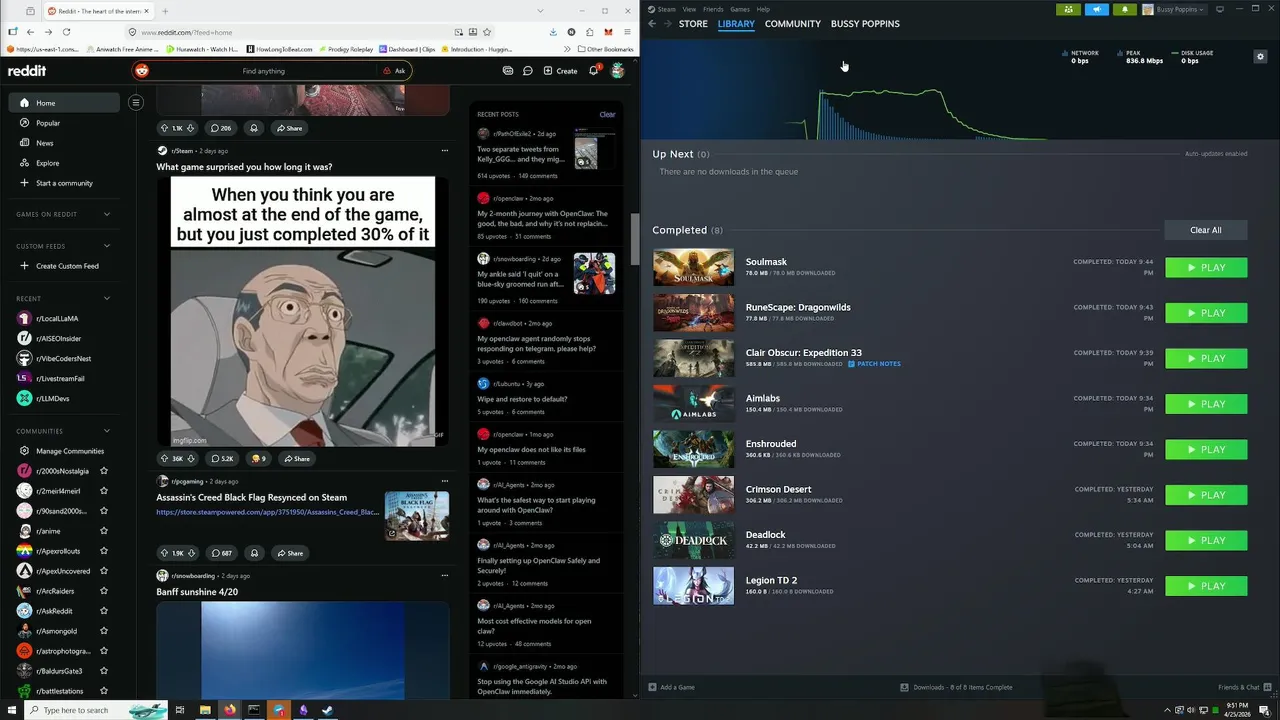Play Deadlock
The image size is (1280, 720).
[1206, 541]
